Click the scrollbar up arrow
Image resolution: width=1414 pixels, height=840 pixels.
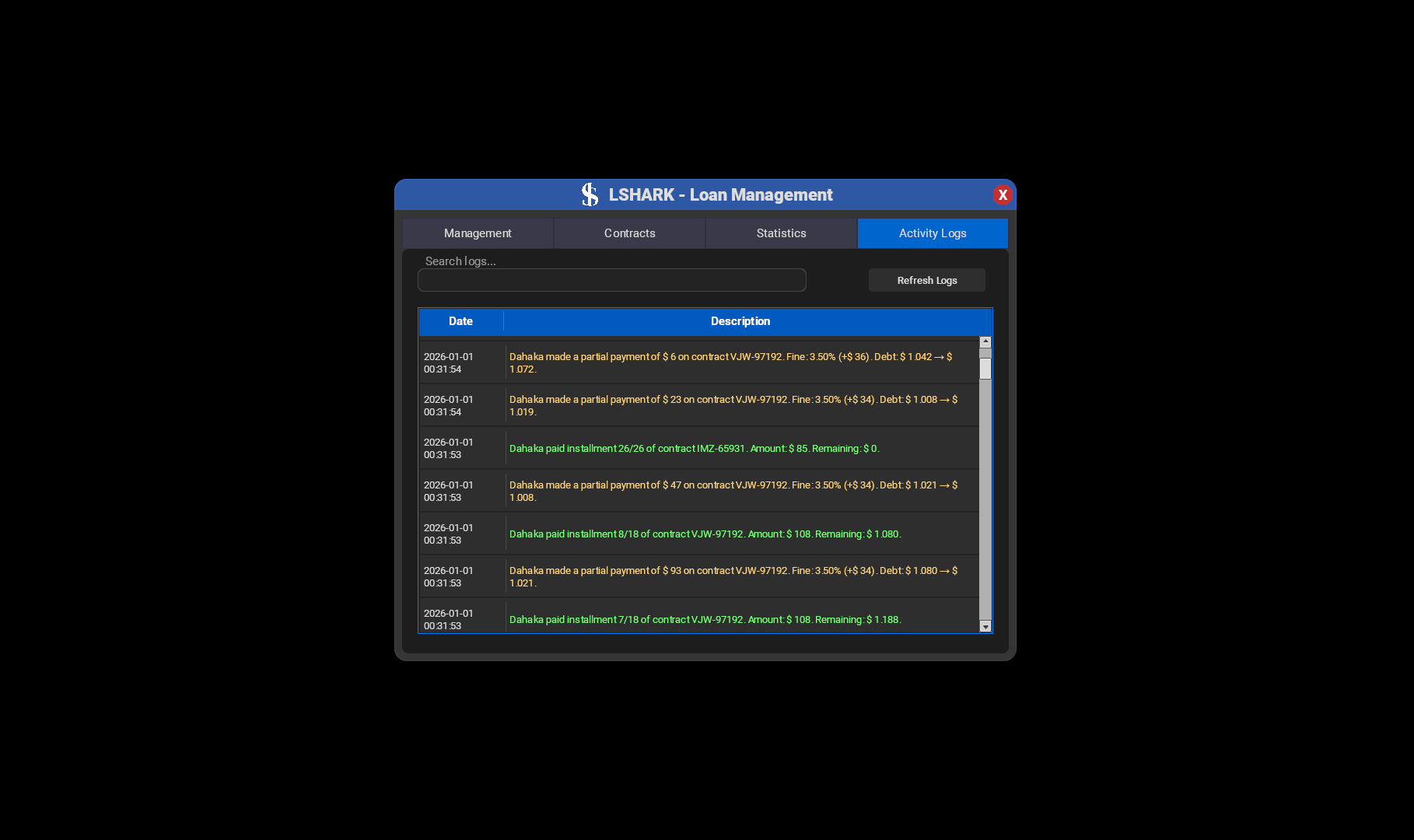pos(985,342)
